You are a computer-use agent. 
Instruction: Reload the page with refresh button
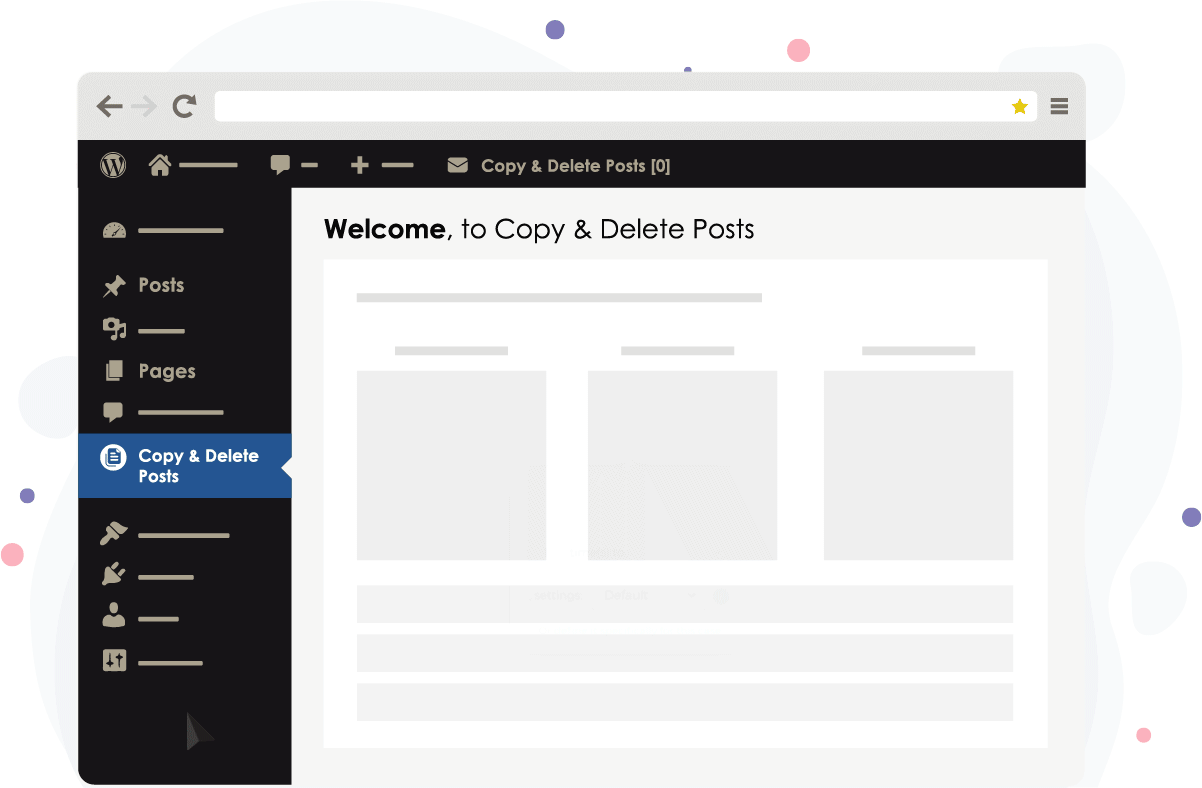(184, 106)
